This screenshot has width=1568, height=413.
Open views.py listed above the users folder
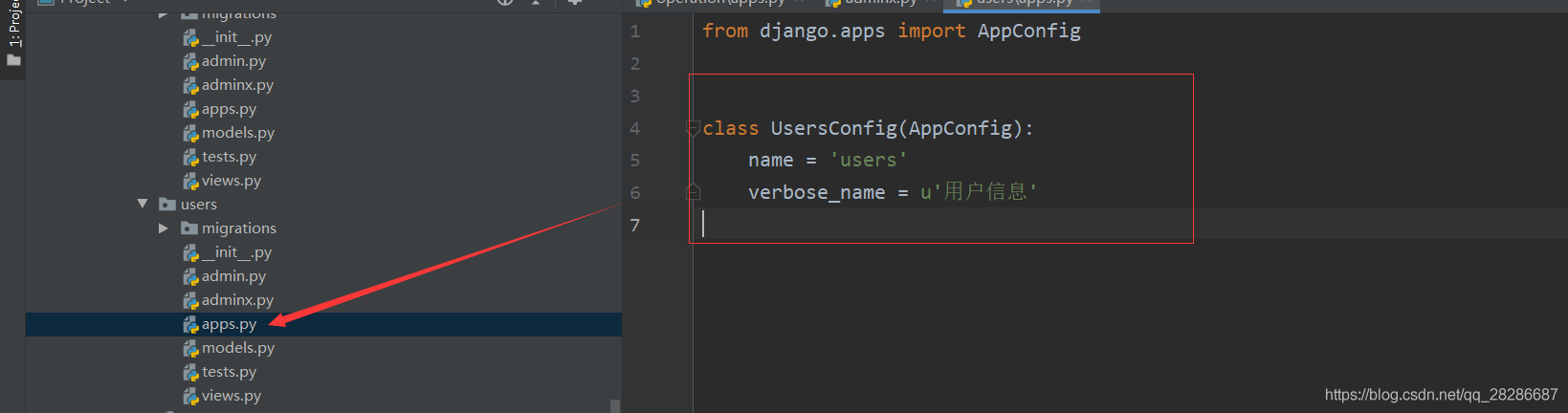(232, 181)
